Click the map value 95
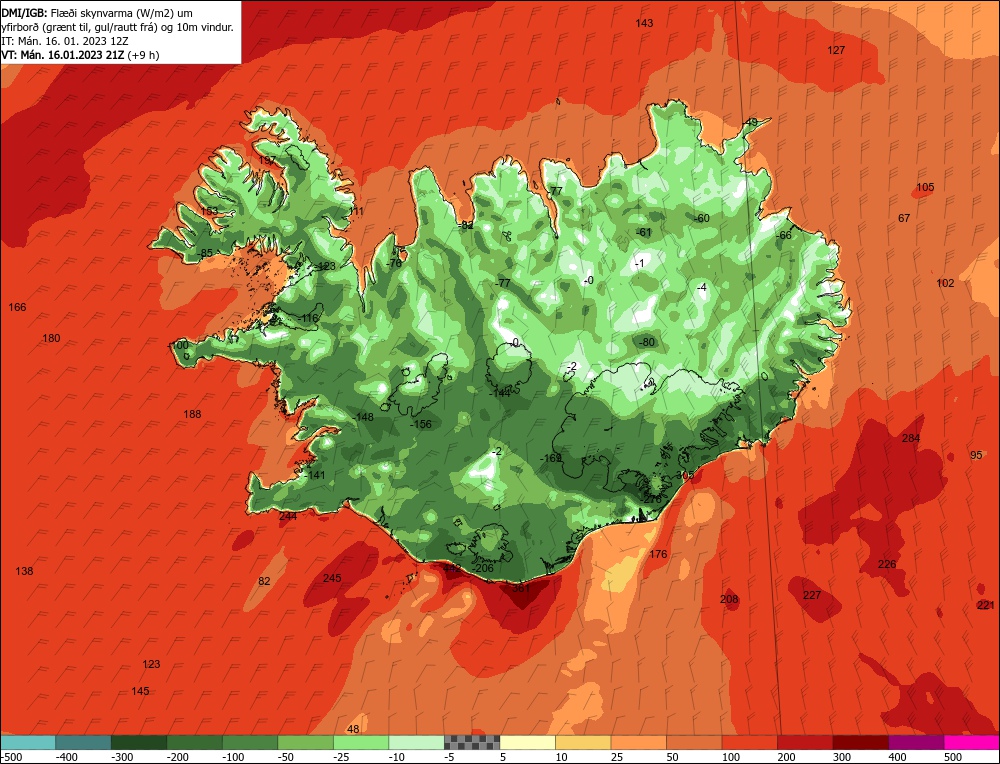 (976, 455)
